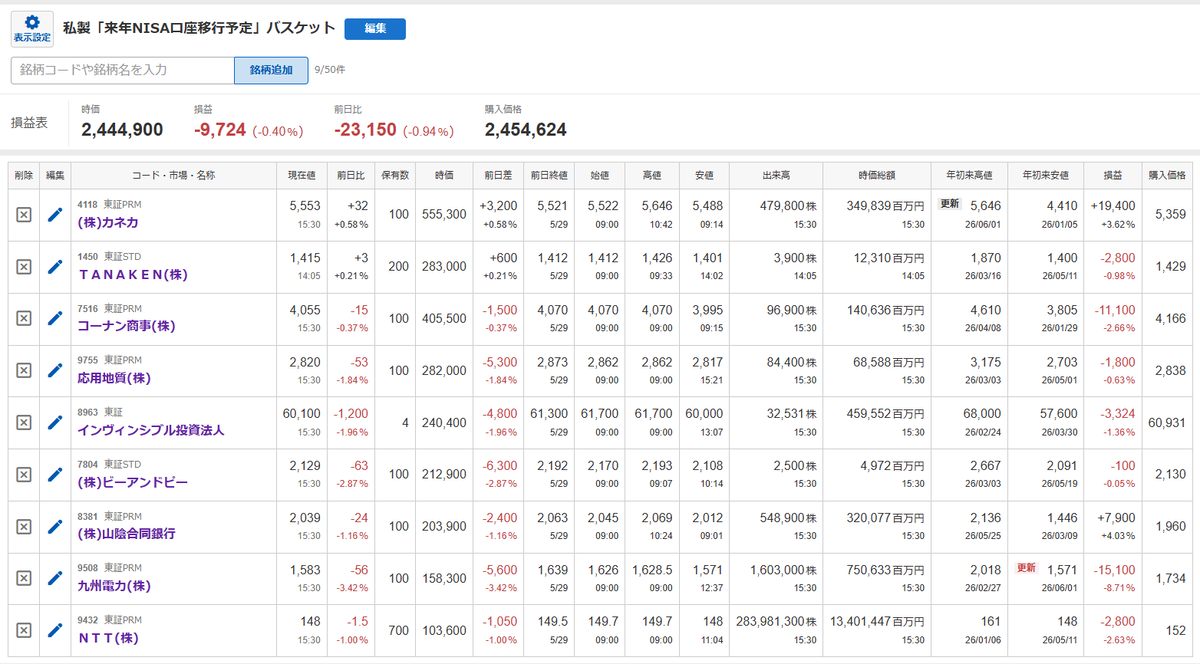Open the 応用地質(株) stock link

pos(114,378)
